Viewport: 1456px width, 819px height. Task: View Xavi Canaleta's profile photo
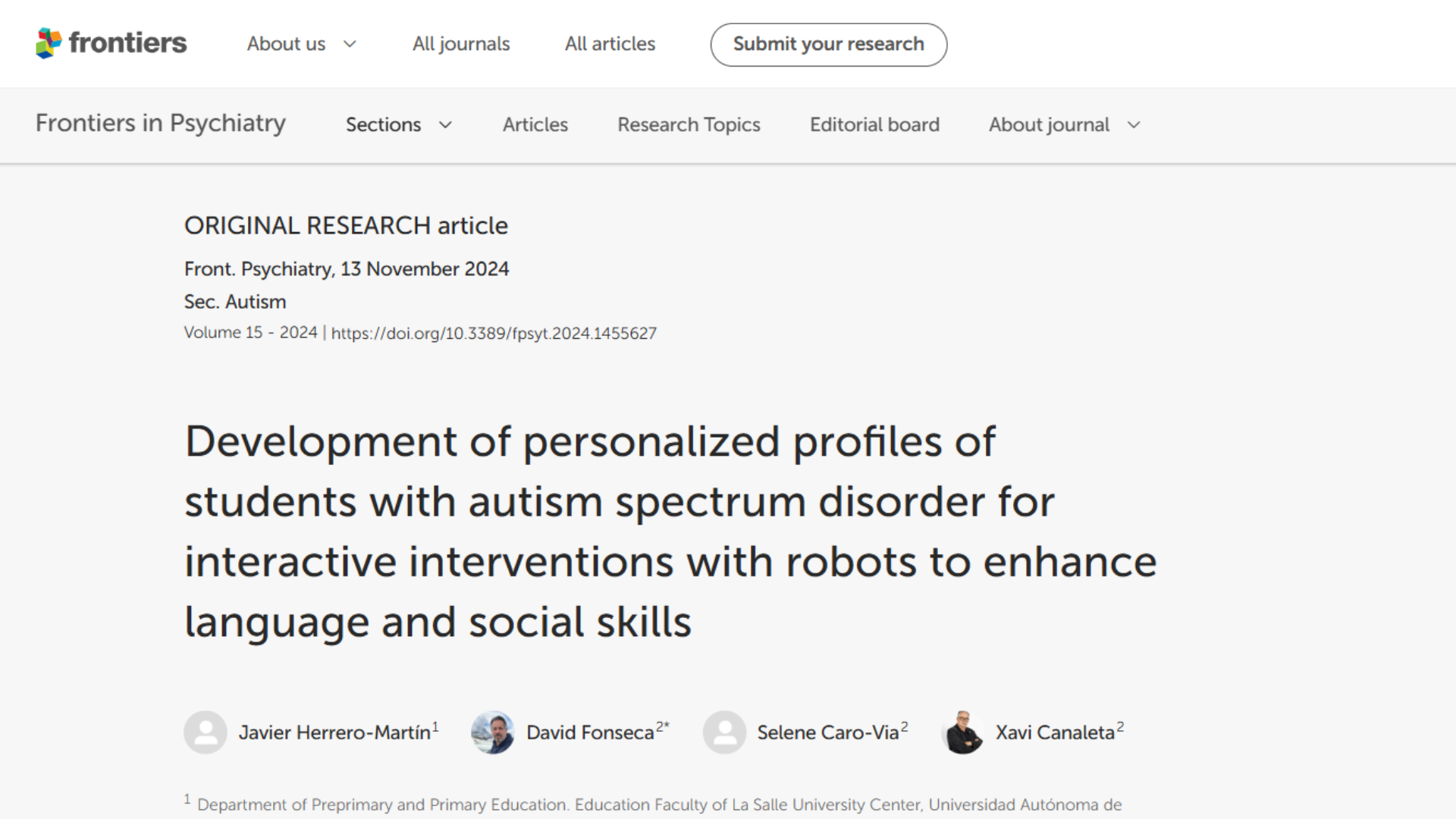(963, 732)
